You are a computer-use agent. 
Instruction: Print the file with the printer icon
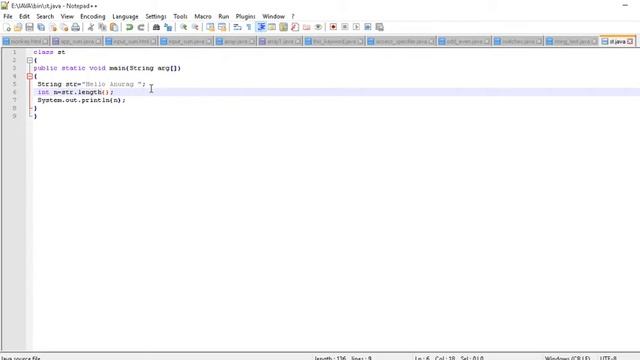76,27
